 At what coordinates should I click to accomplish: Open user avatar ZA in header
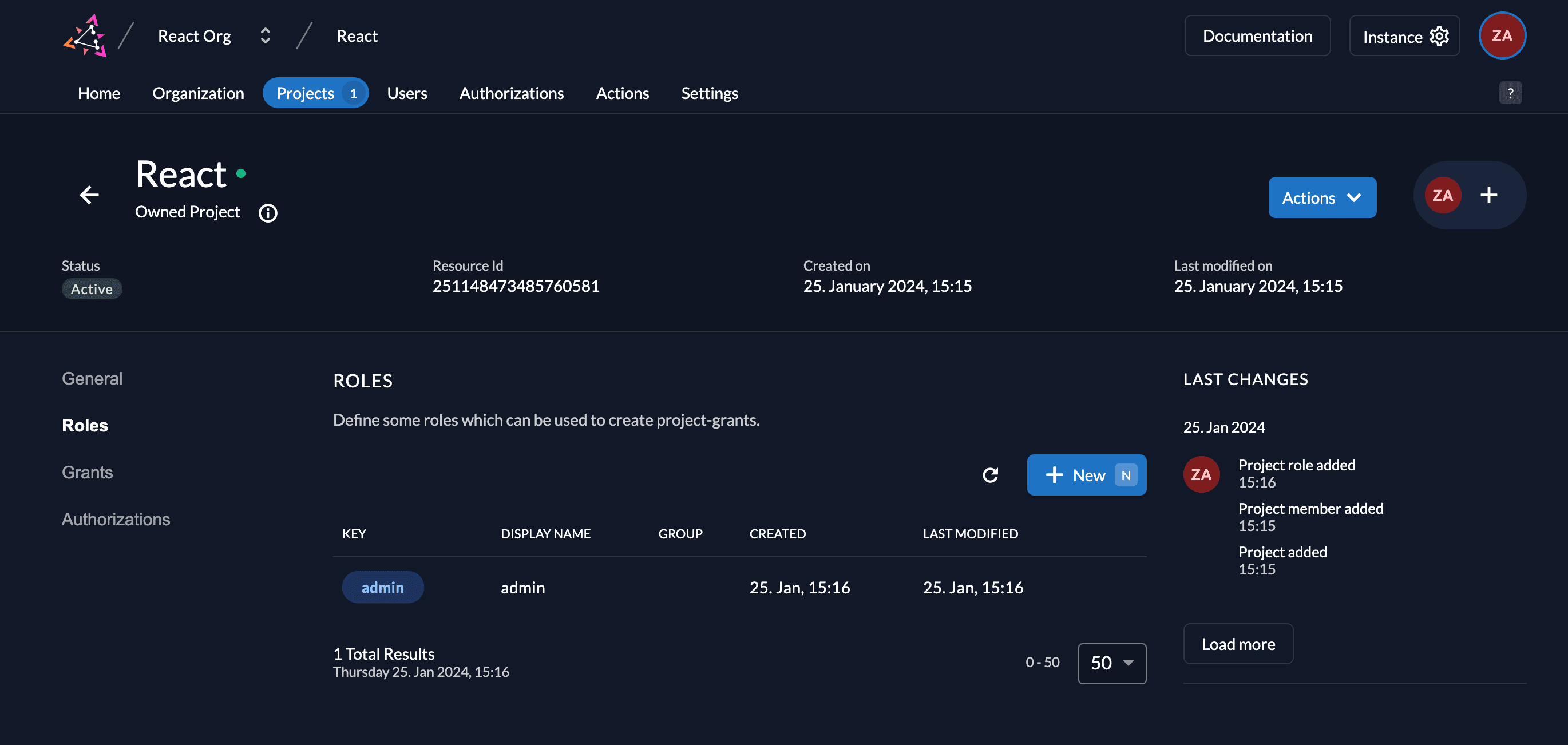pos(1502,36)
